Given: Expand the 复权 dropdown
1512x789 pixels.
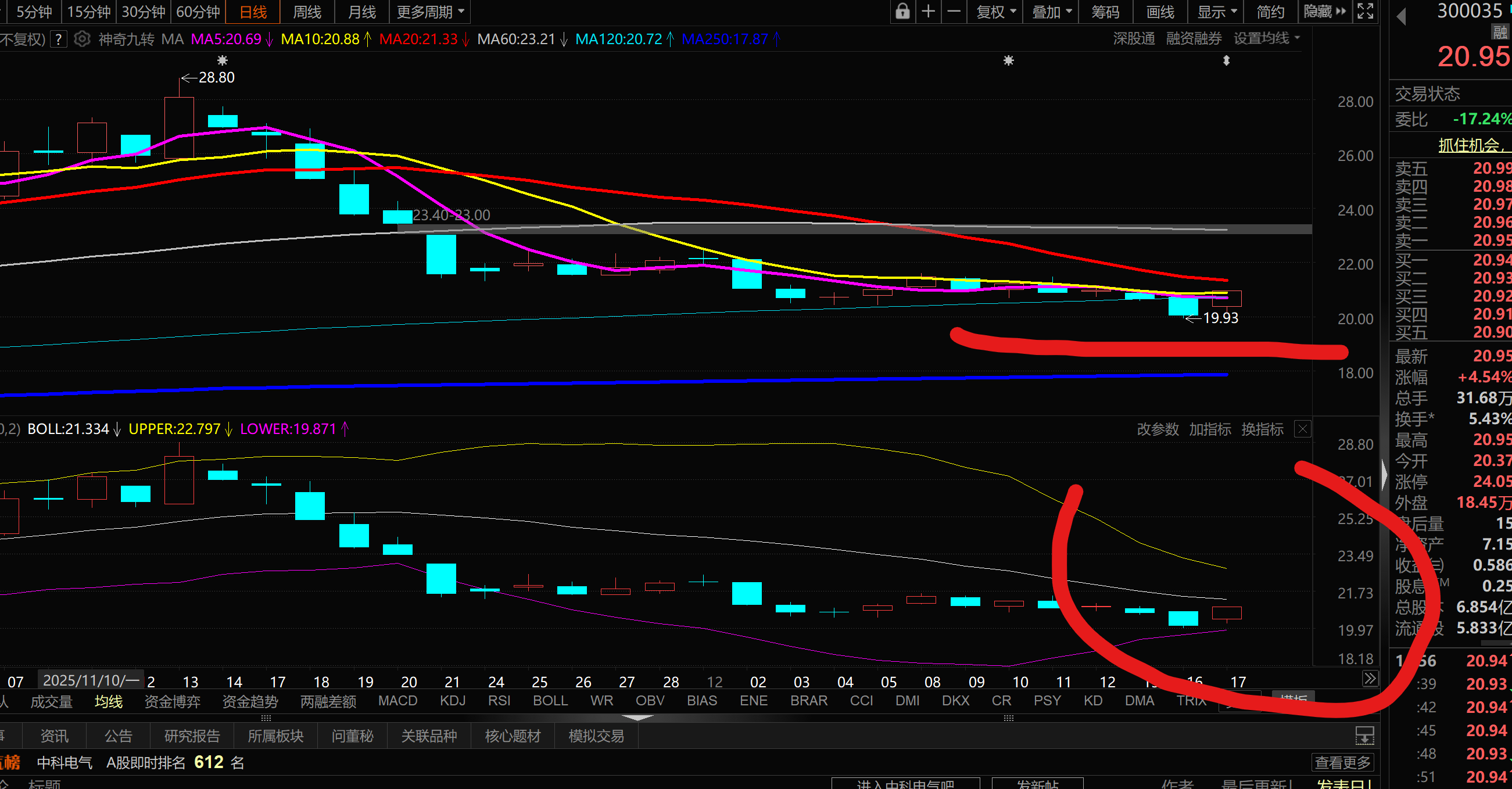Looking at the screenshot, I should click(x=996, y=12).
